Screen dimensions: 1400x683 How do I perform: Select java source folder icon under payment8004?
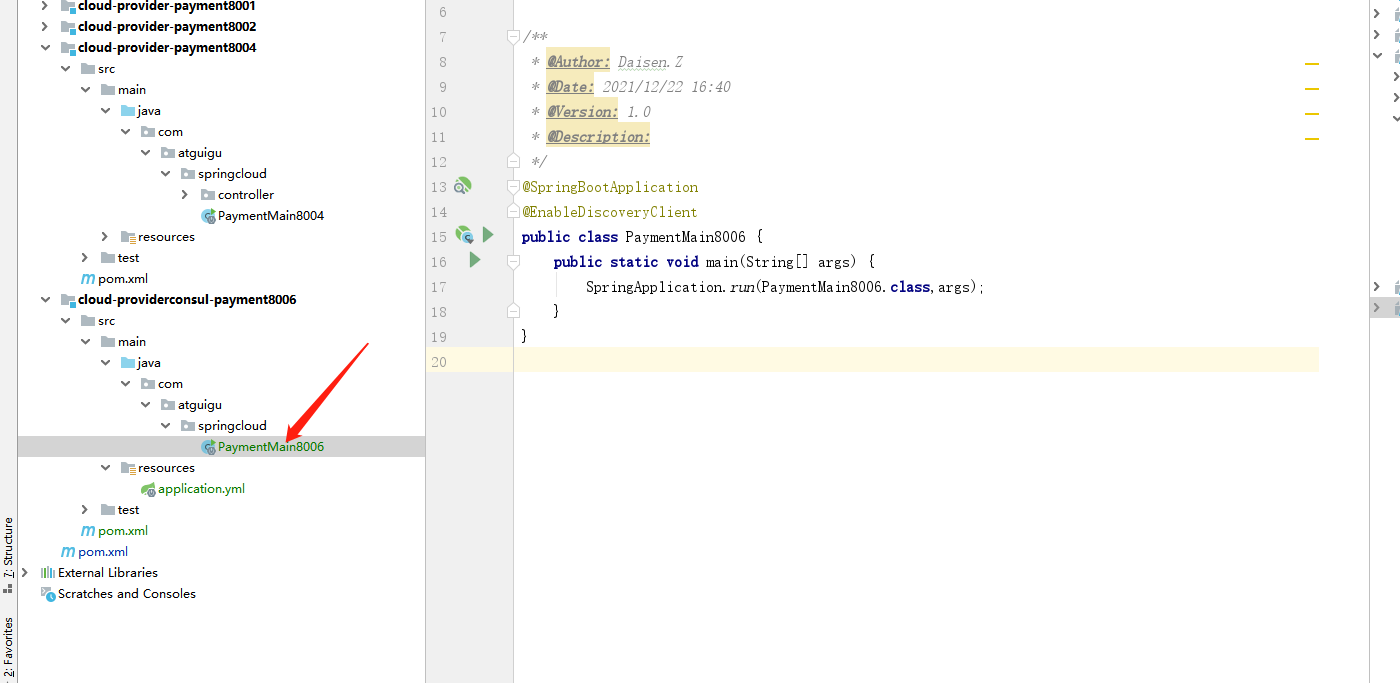[x=128, y=111]
